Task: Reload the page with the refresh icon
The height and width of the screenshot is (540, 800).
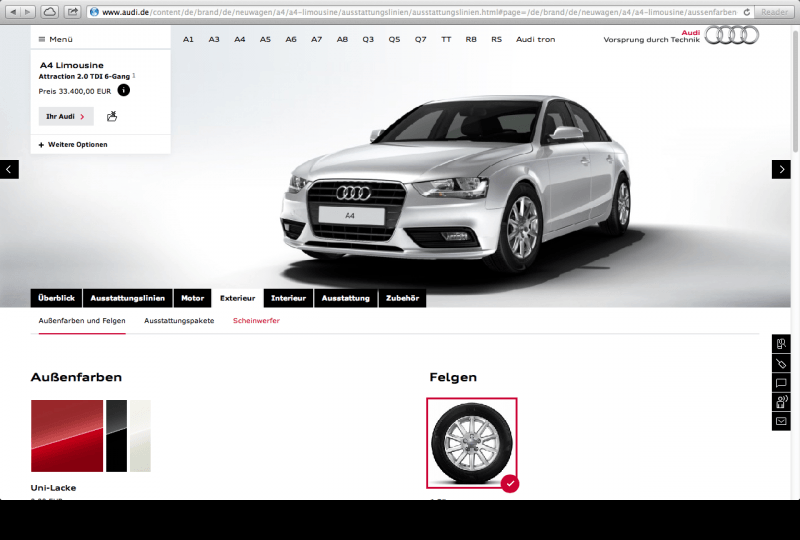Action: [746, 12]
